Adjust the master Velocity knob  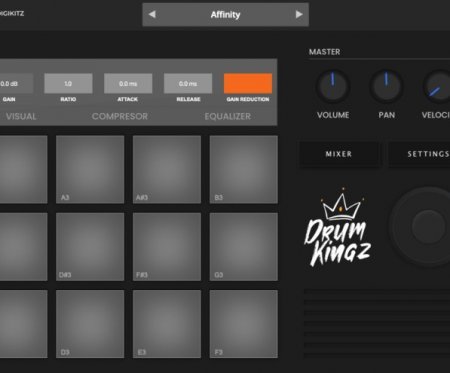coord(438,86)
